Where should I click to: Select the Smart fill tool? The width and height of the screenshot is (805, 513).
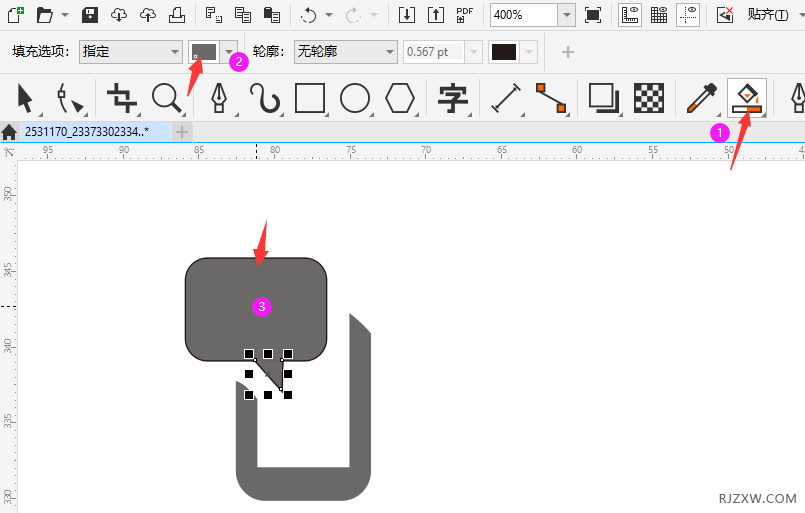747,98
